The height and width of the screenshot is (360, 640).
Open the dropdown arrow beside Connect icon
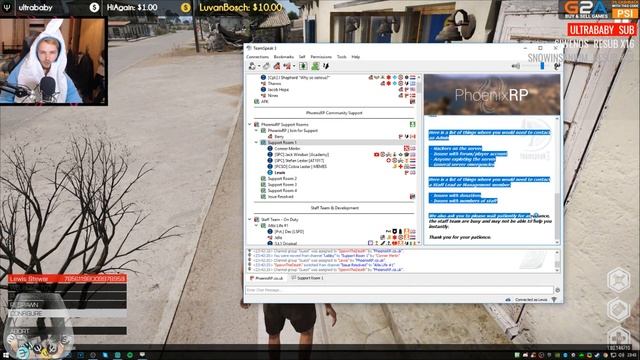pyautogui.click(x=259, y=66)
